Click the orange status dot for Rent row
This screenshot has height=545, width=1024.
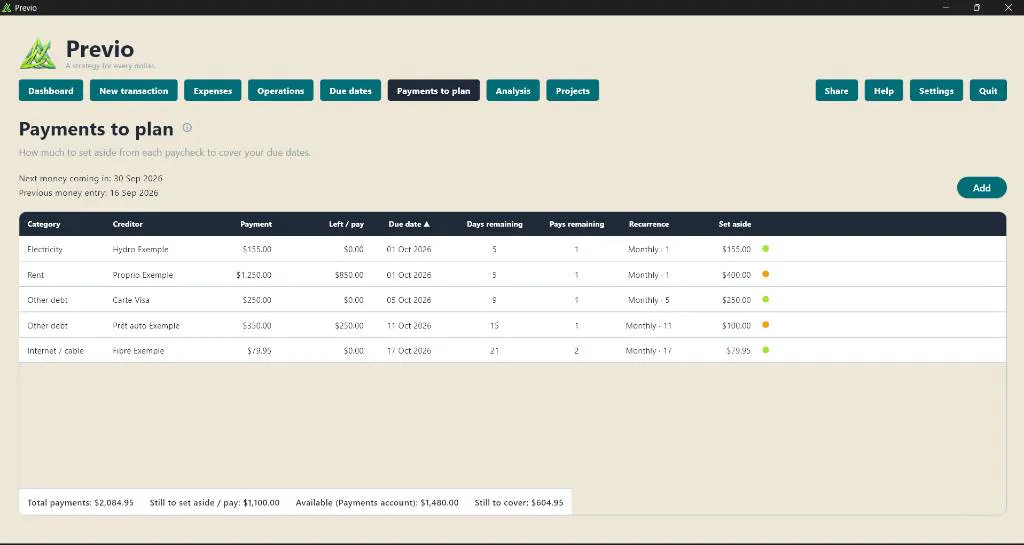coord(765,274)
